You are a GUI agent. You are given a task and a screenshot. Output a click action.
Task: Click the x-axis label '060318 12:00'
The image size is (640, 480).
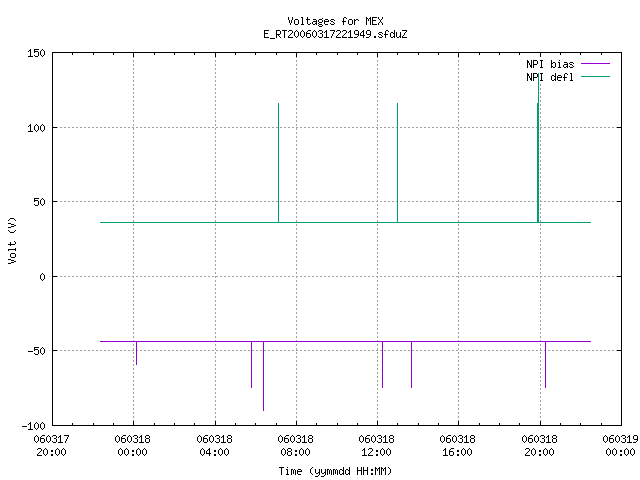376,446
